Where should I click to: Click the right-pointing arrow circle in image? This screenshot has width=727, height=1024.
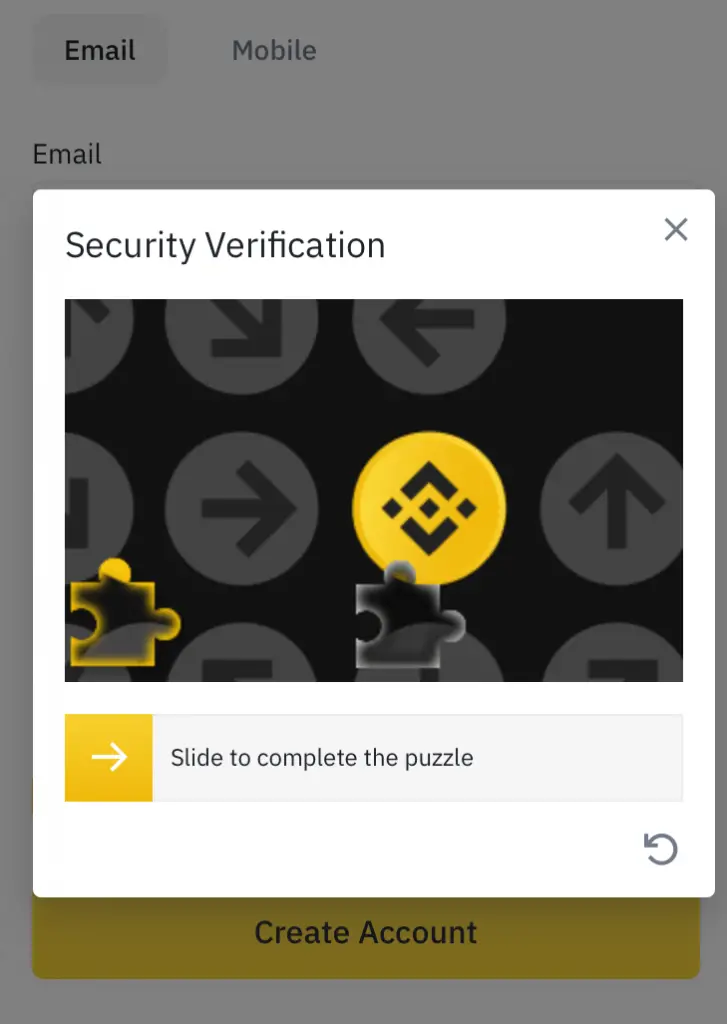click(242, 508)
